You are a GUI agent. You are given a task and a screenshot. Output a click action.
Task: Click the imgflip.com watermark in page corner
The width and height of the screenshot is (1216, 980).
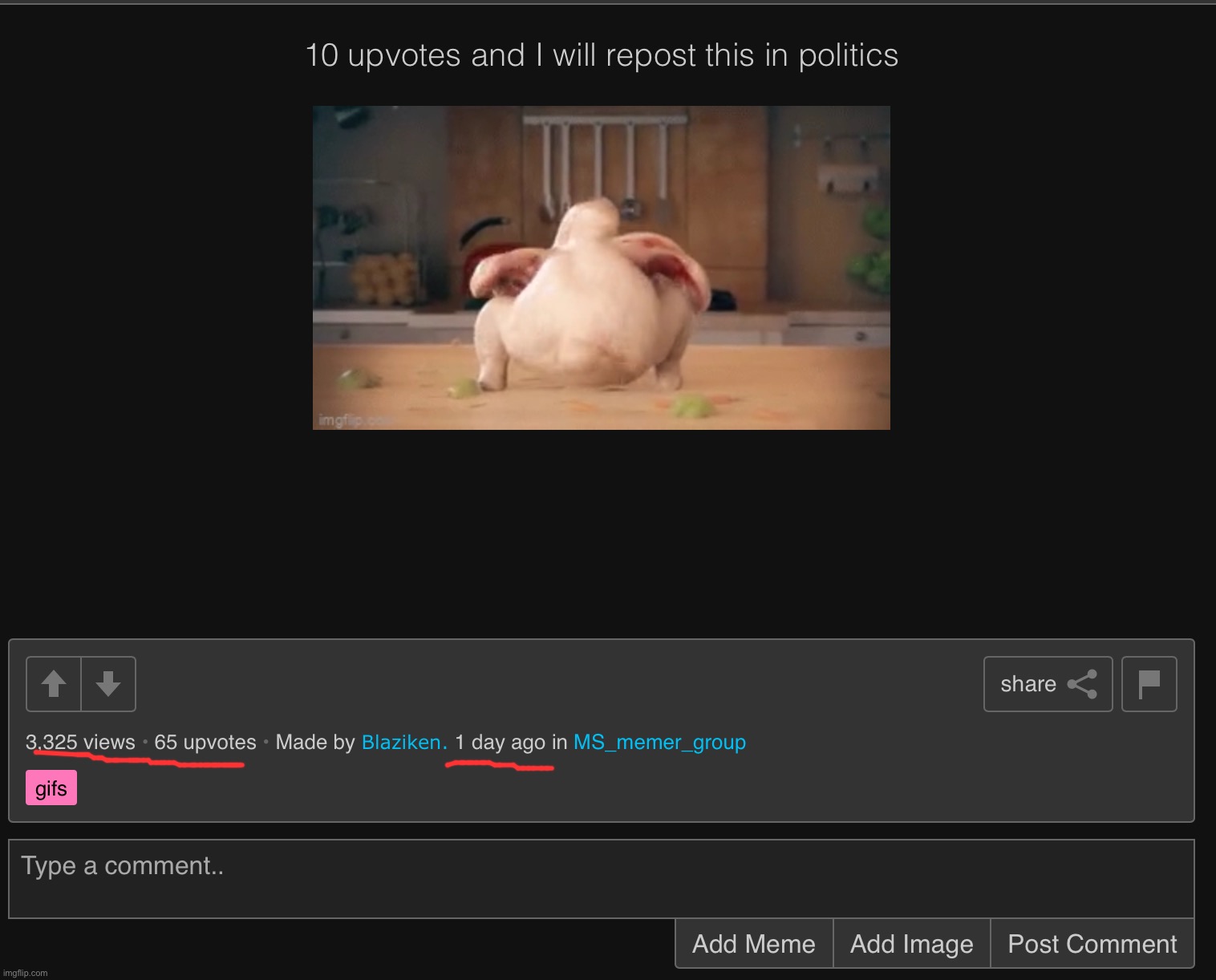26,973
